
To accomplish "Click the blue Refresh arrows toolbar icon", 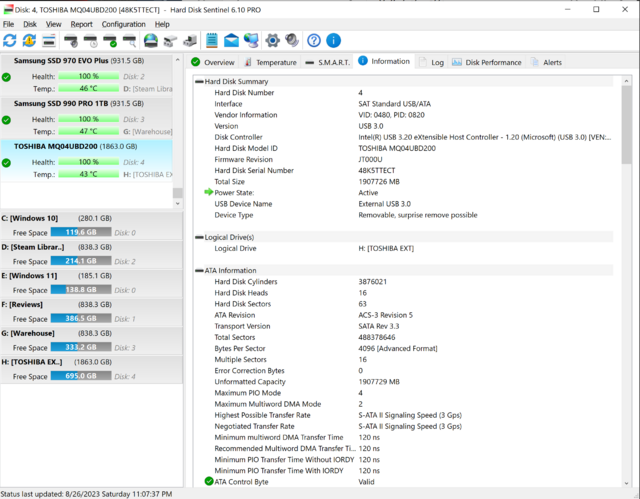I will pyautogui.click(x=10, y=41).
